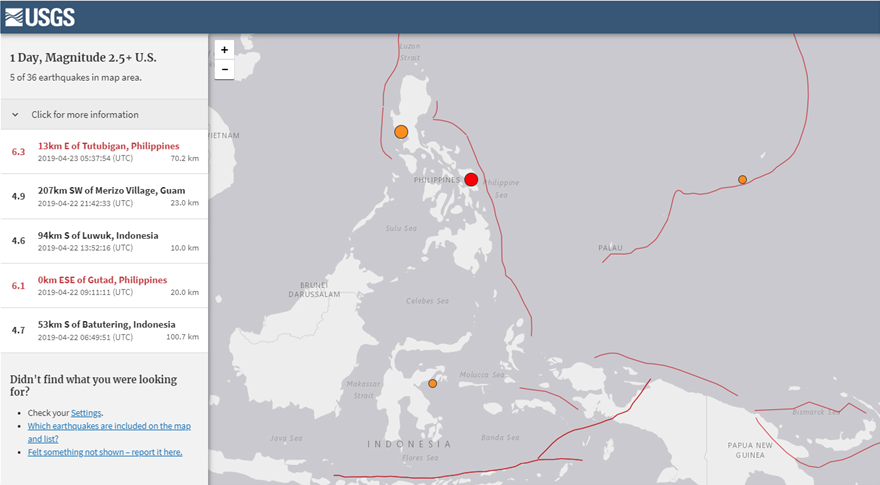This screenshot has width=880, height=485.
Task: Zoom in on the map
Action: (x=224, y=49)
